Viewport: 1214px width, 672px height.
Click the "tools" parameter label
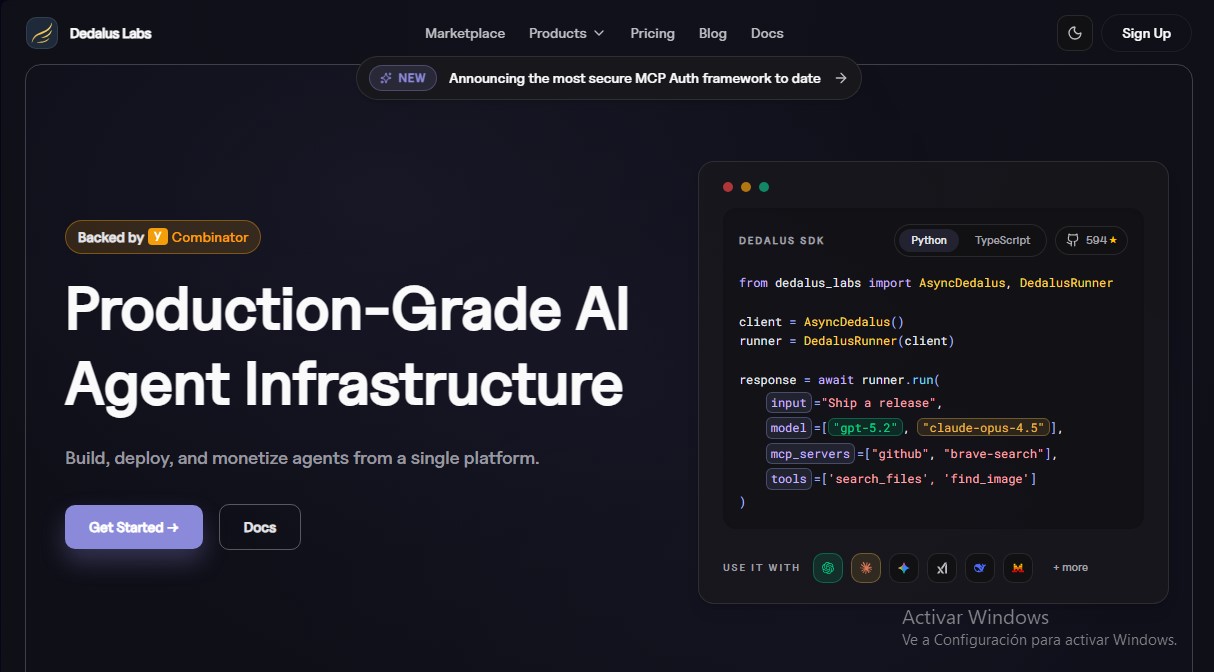(789, 479)
